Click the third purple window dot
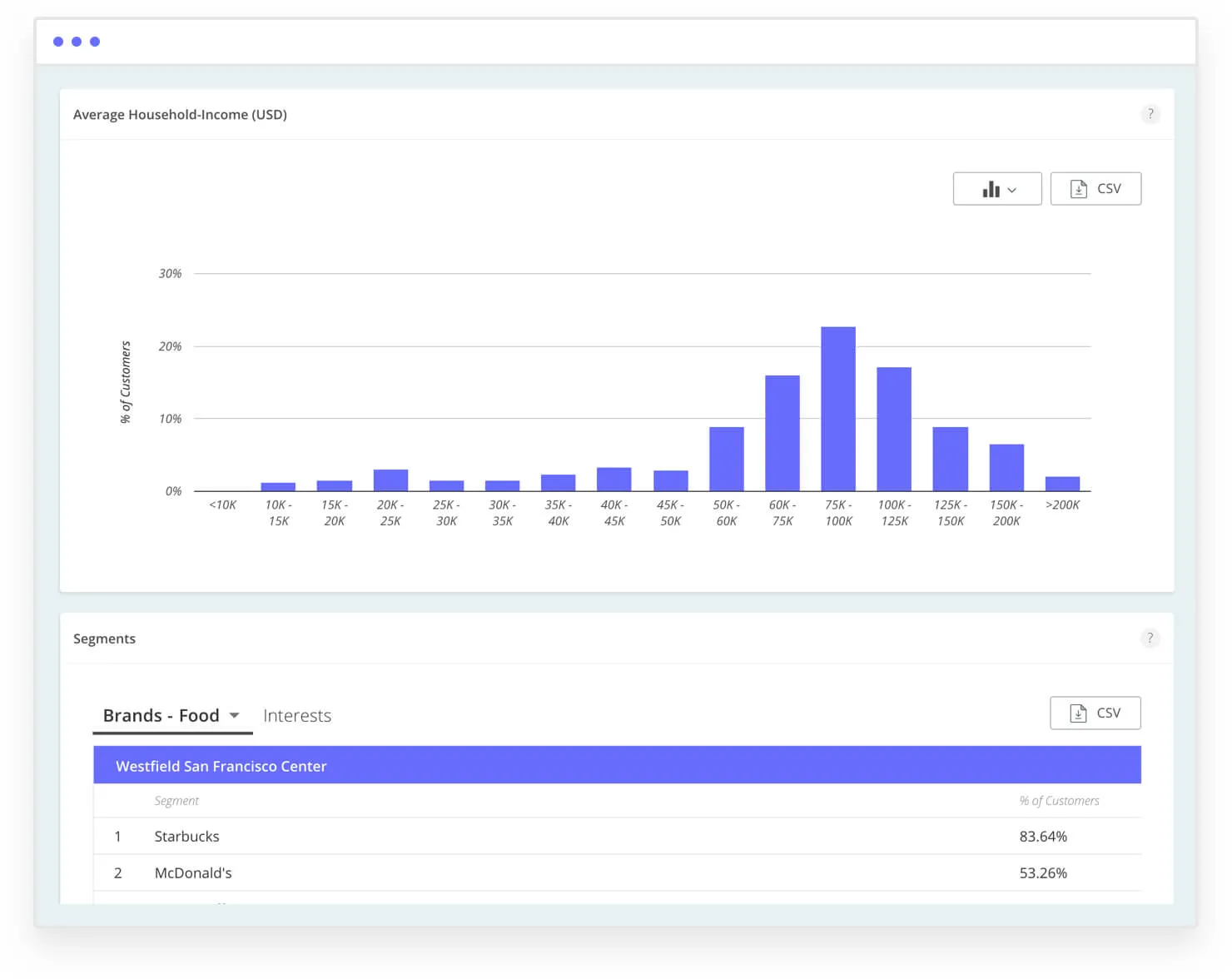This screenshot has height=979, width=1232. 95,41
